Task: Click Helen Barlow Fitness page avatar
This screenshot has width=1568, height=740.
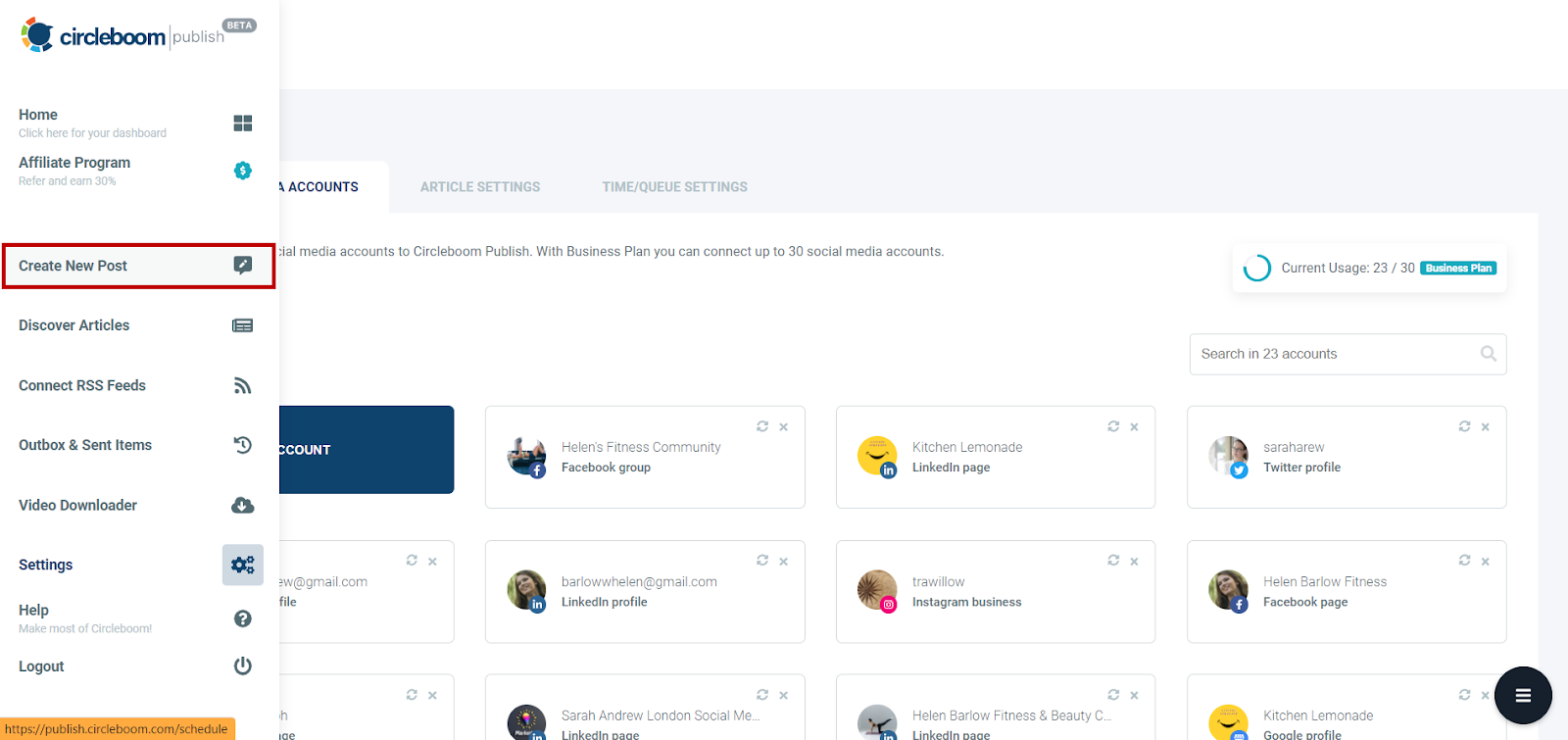Action: click(1228, 591)
